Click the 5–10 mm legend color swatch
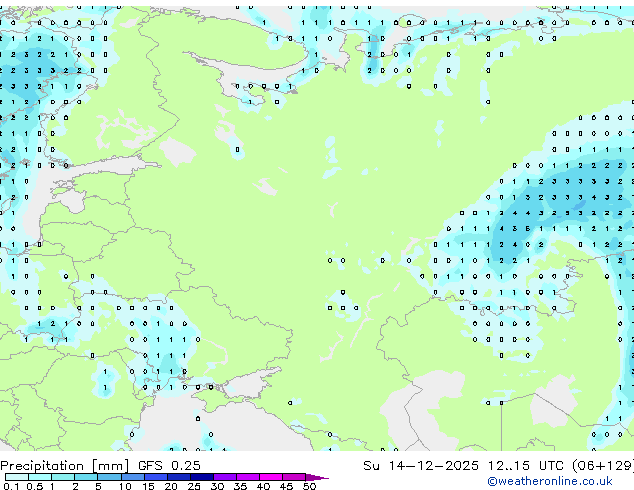 point(109,477)
